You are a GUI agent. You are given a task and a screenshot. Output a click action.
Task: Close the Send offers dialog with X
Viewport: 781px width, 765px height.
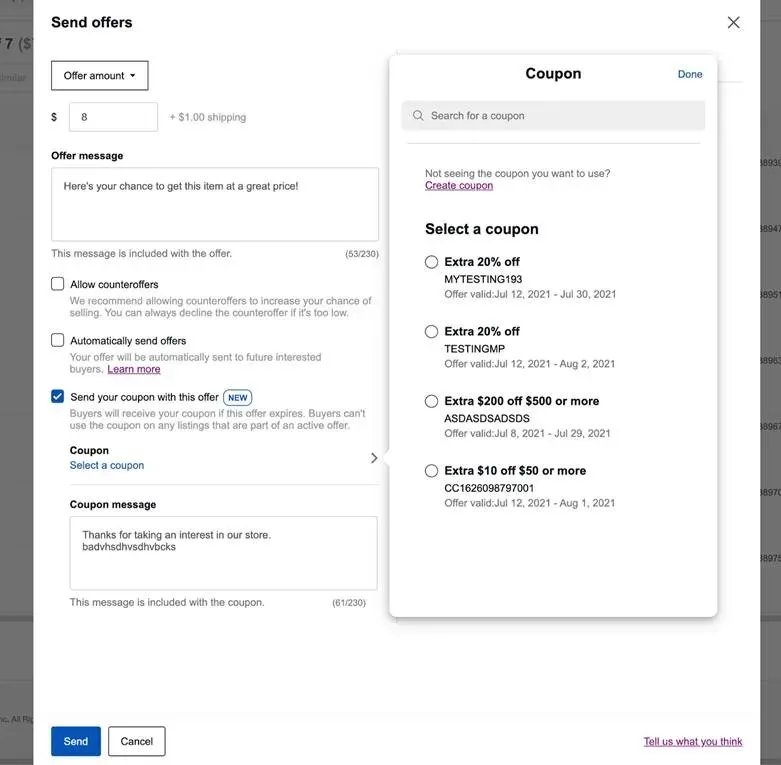[733, 22]
